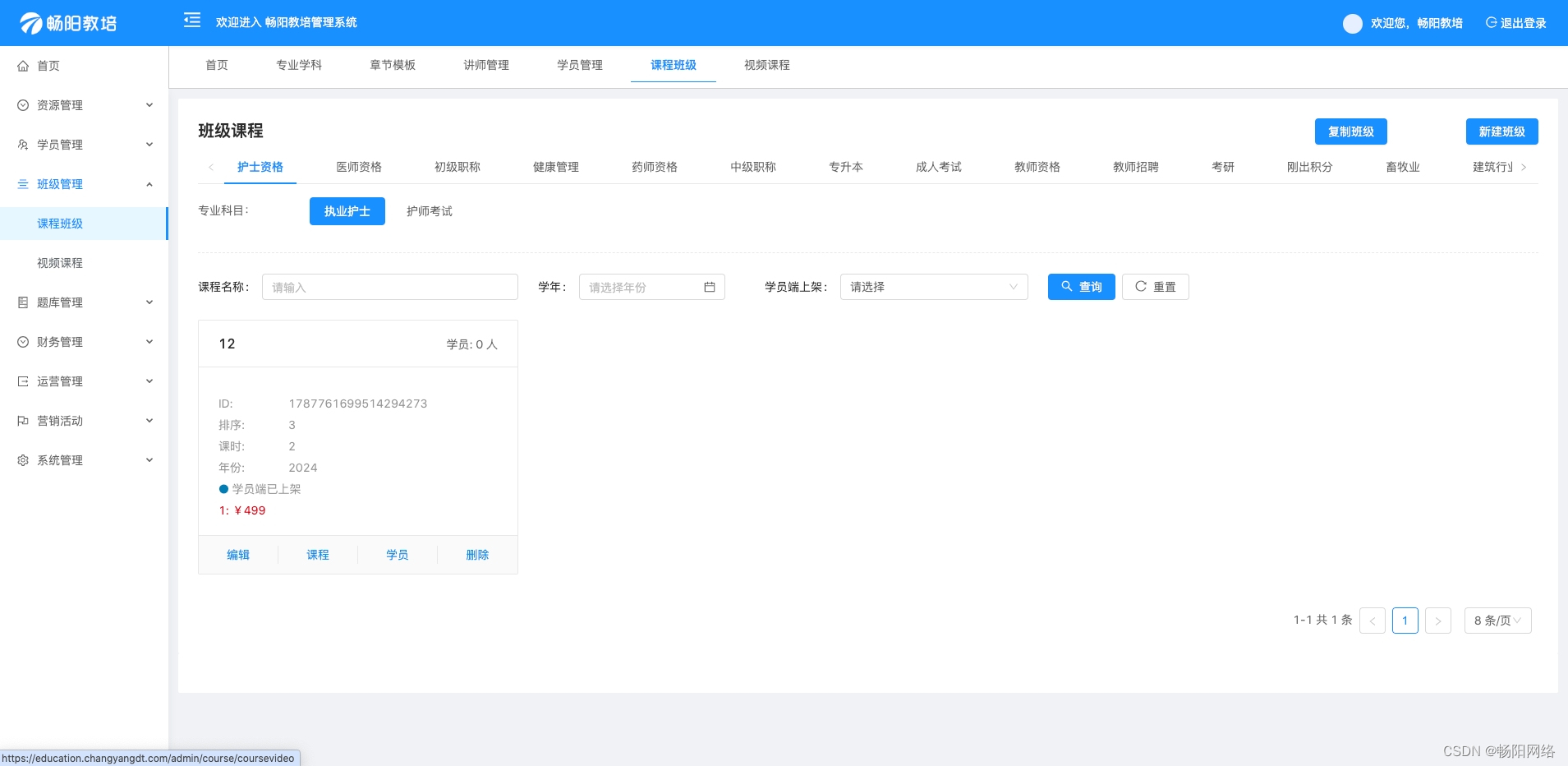
Task: Switch to the 专业学科 top tab
Action: coord(299,65)
